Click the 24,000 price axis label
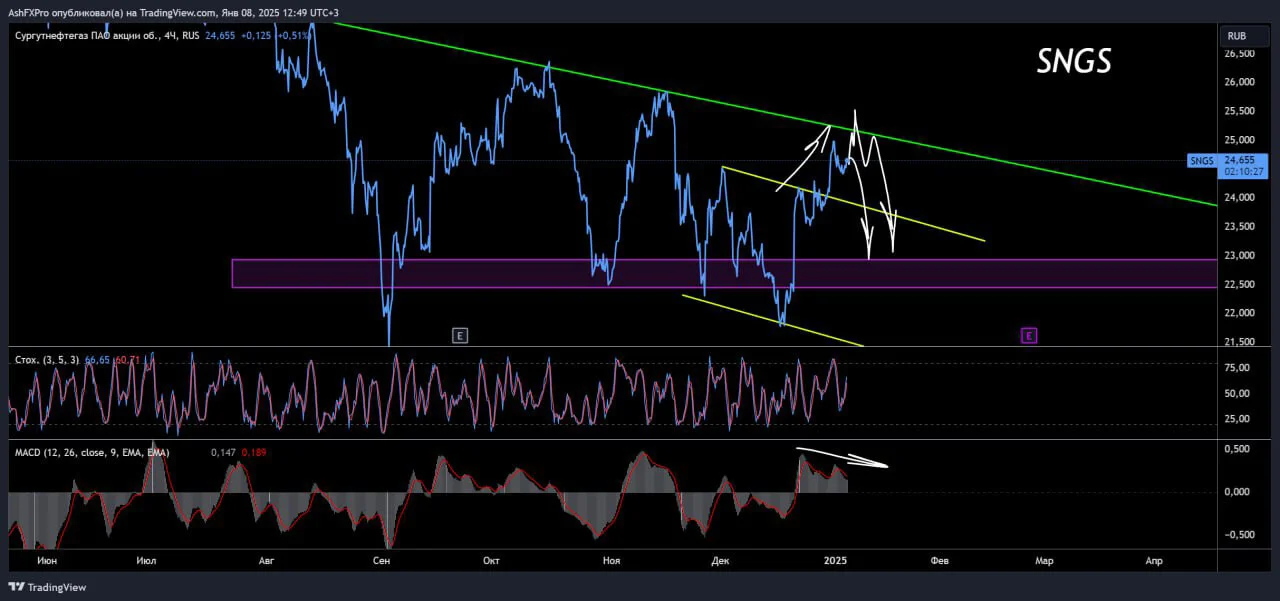 [x=1239, y=198]
